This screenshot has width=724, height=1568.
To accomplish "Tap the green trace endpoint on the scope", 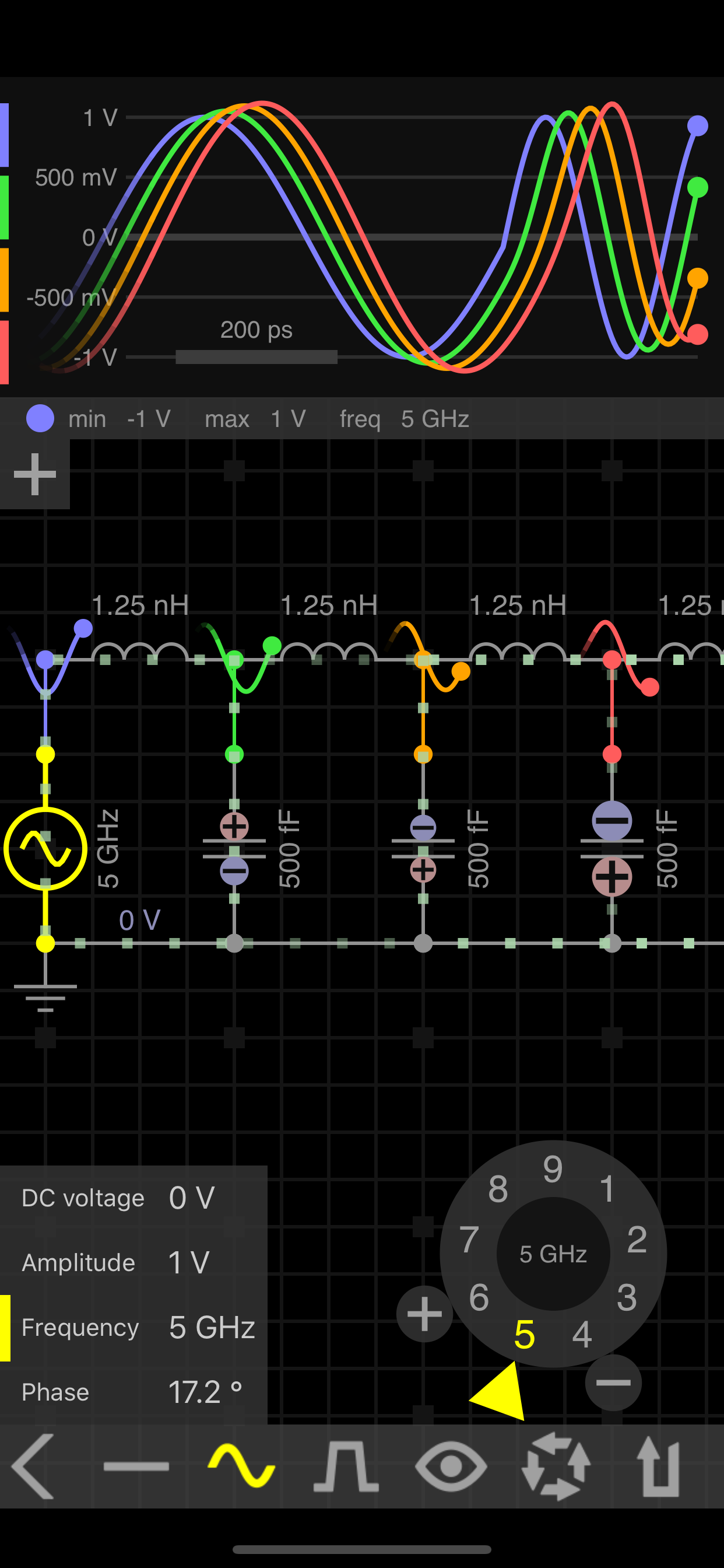I will click(x=698, y=187).
